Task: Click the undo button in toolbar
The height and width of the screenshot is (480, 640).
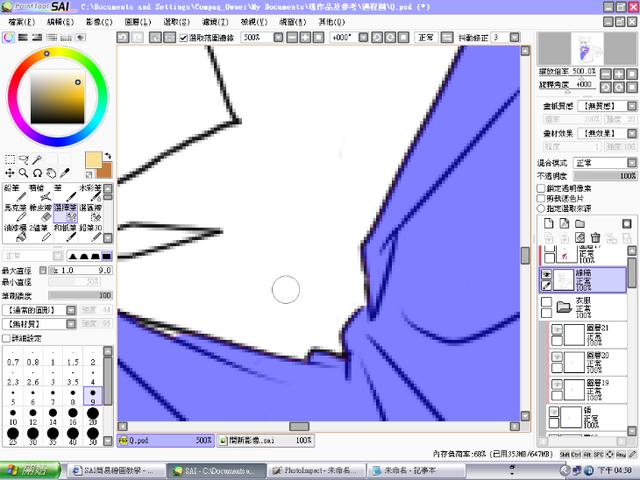Action: (123, 38)
